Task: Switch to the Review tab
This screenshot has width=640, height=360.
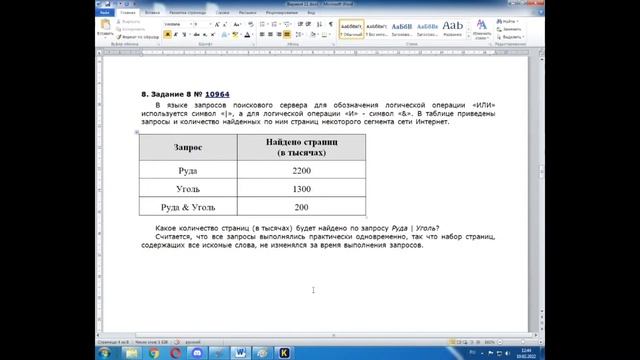Action: click(x=281, y=13)
